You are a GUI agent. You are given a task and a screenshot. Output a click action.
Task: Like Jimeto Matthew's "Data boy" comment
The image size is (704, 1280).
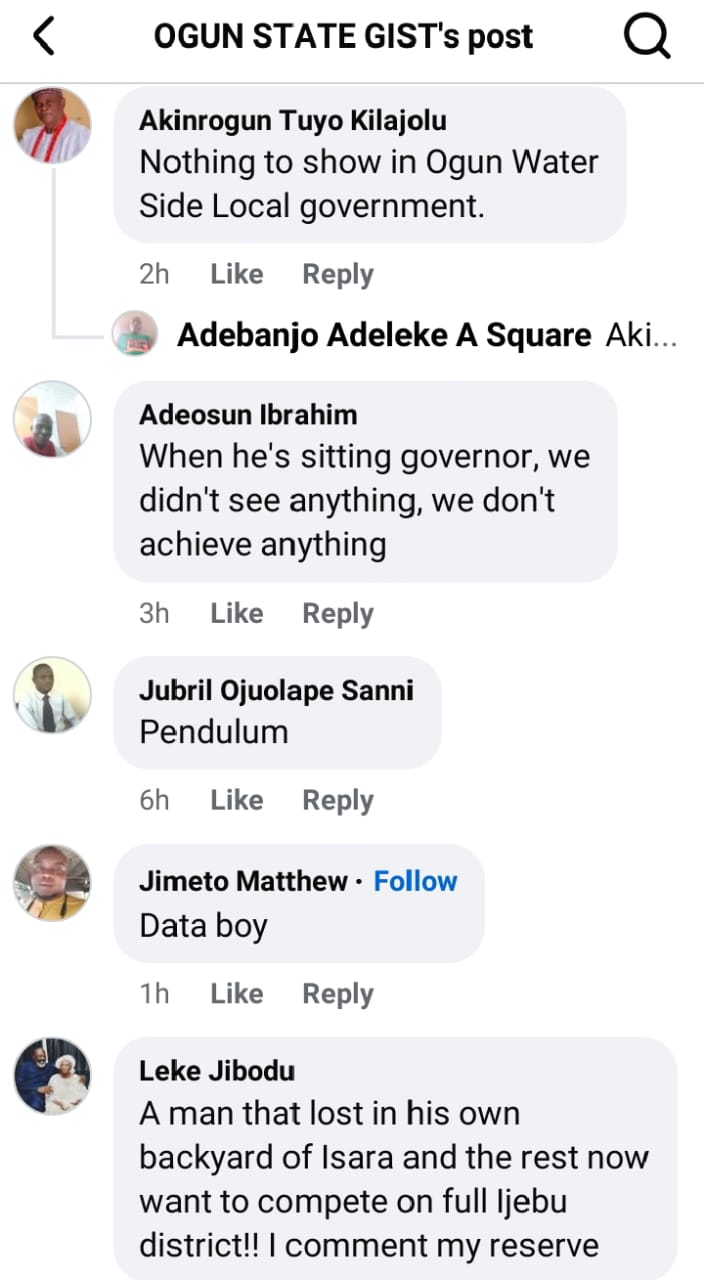tap(236, 994)
